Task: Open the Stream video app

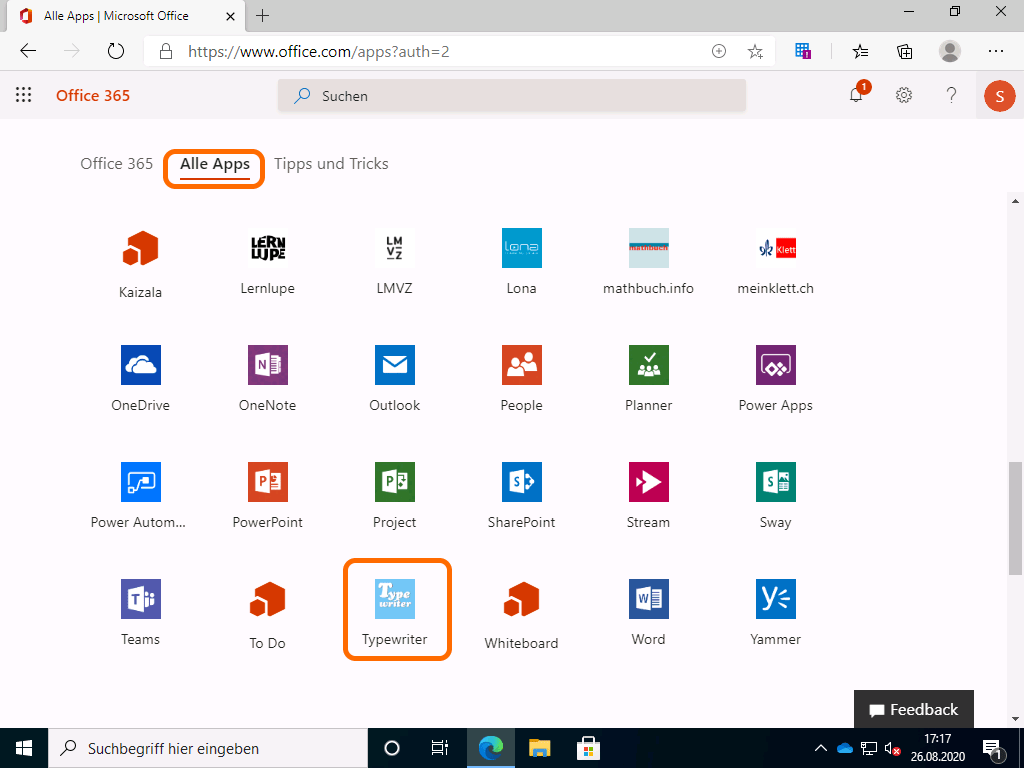Action: pos(648,483)
